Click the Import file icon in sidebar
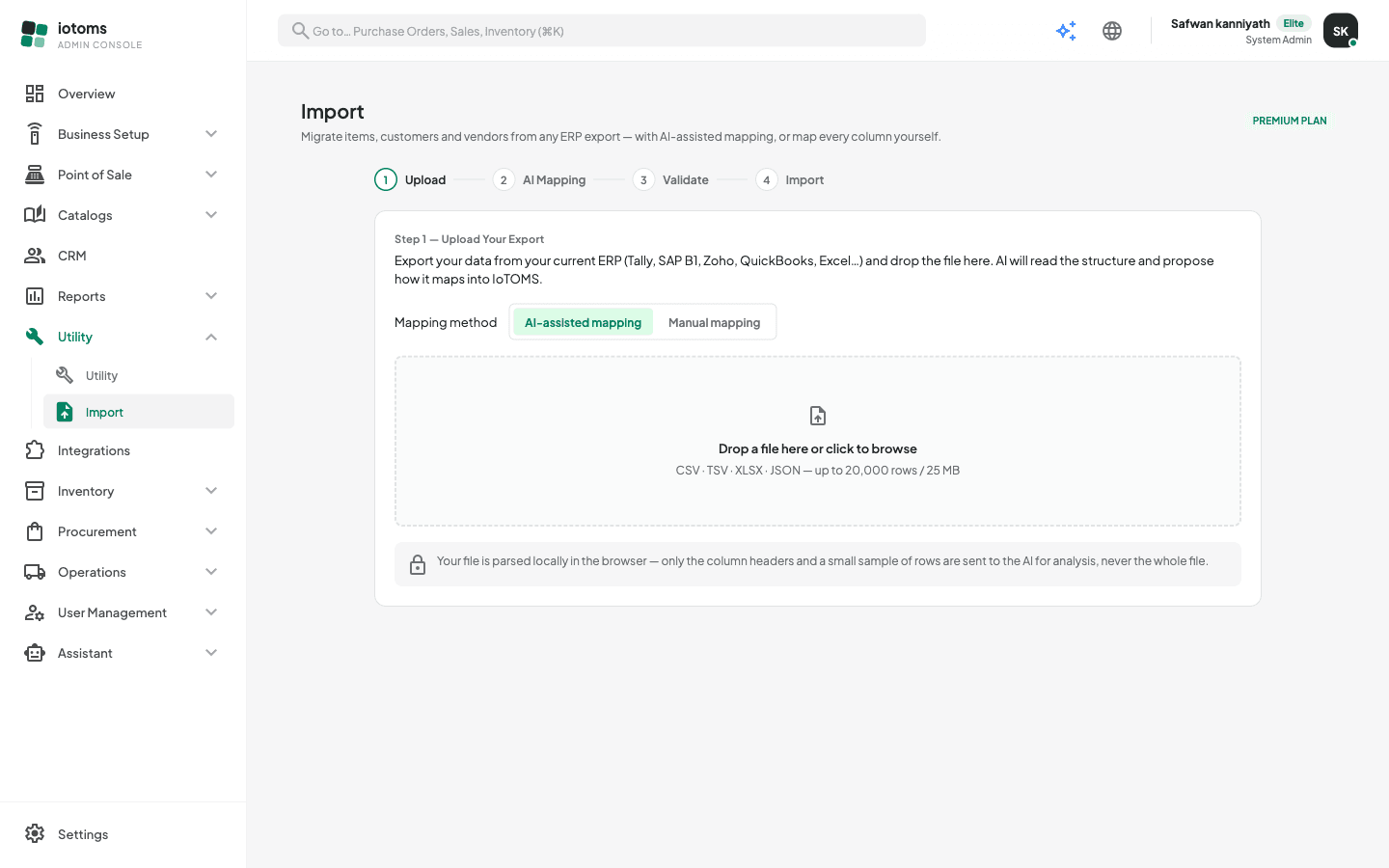The image size is (1389, 868). (65, 412)
